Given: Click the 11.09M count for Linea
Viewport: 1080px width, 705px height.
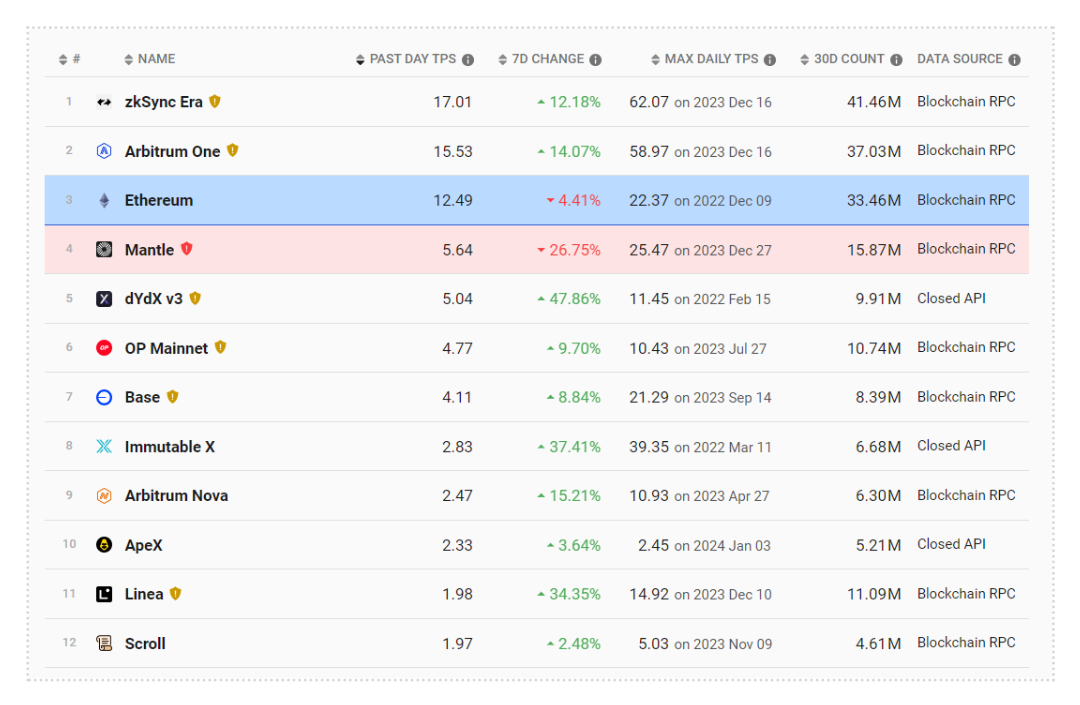Looking at the screenshot, I should click(874, 594).
